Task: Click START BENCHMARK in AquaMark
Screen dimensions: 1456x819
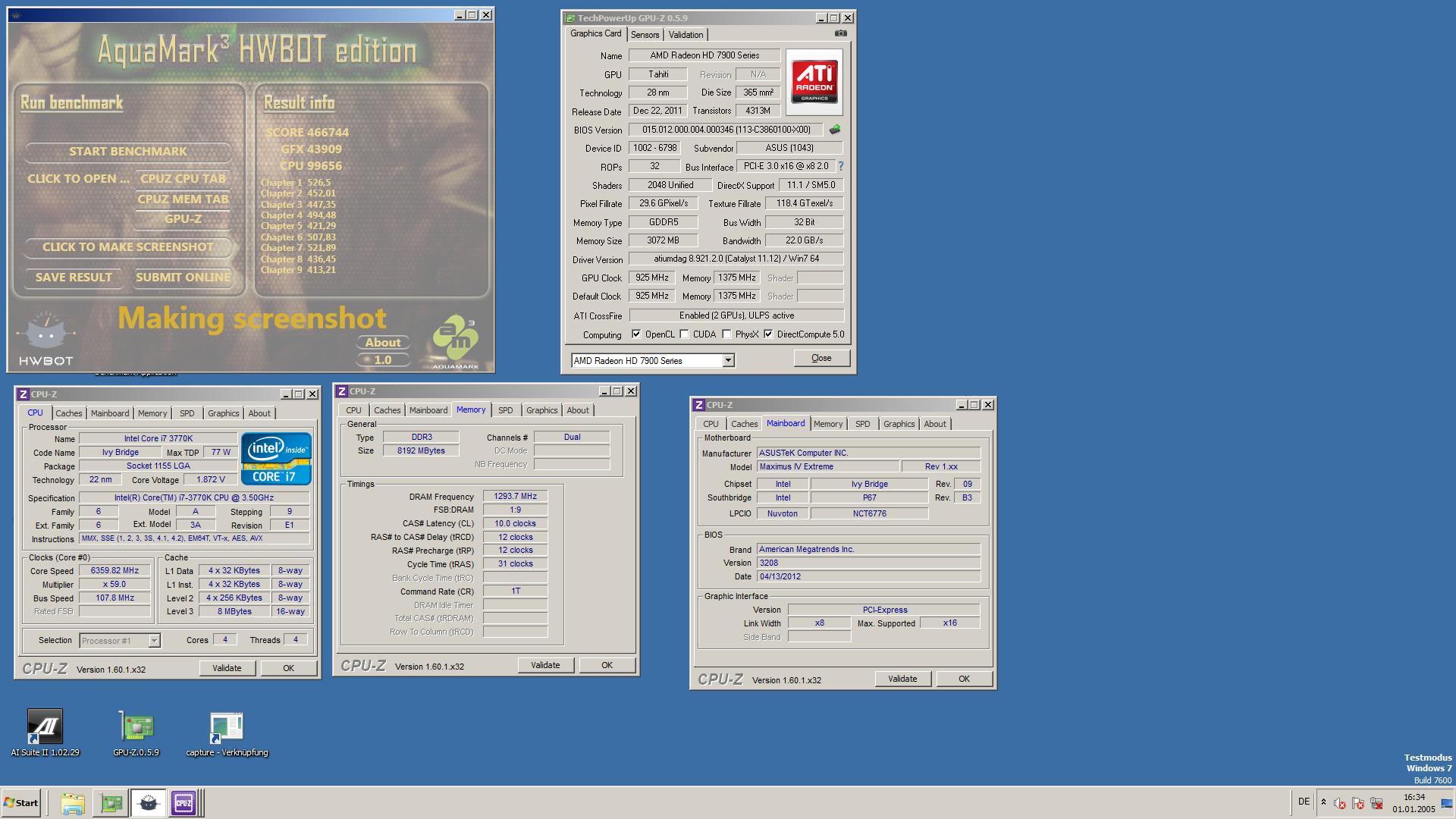Action: pyautogui.click(x=128, y=152)
